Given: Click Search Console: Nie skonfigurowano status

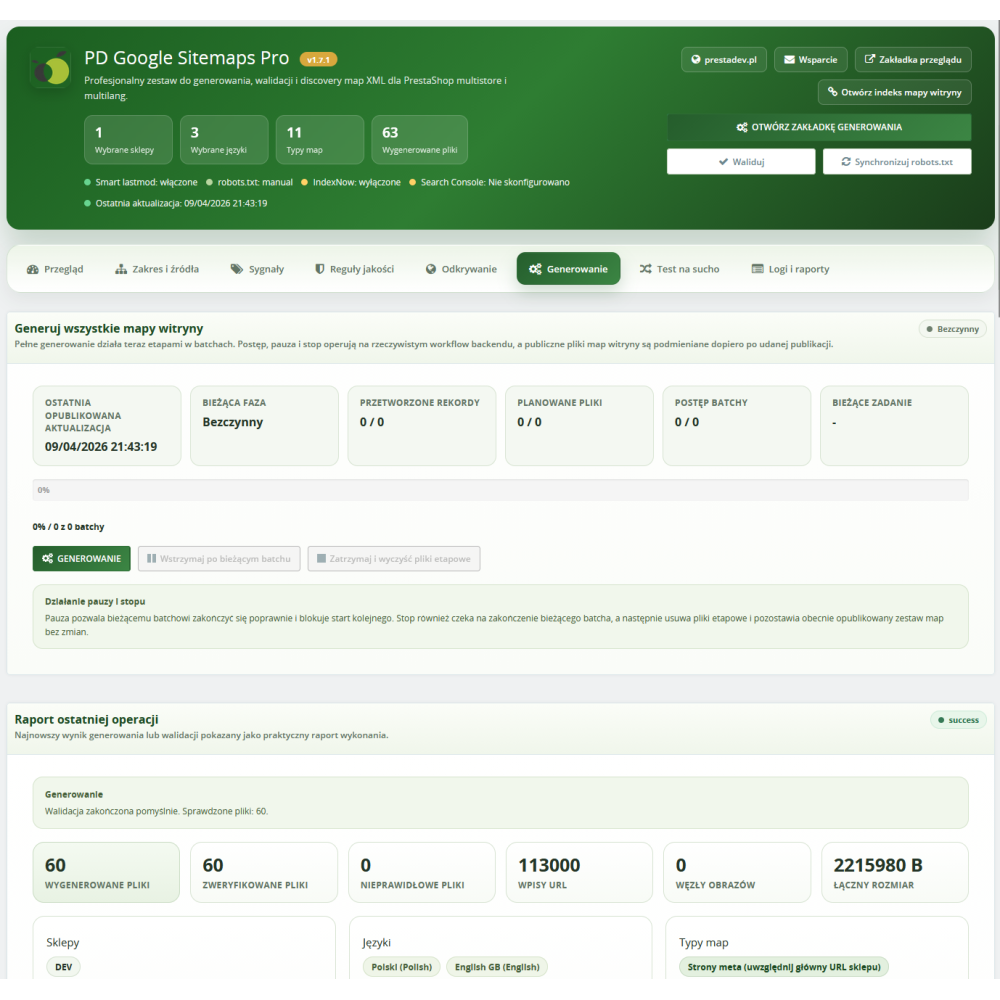Looking at the screenshot, I should (x=489, y=182).
